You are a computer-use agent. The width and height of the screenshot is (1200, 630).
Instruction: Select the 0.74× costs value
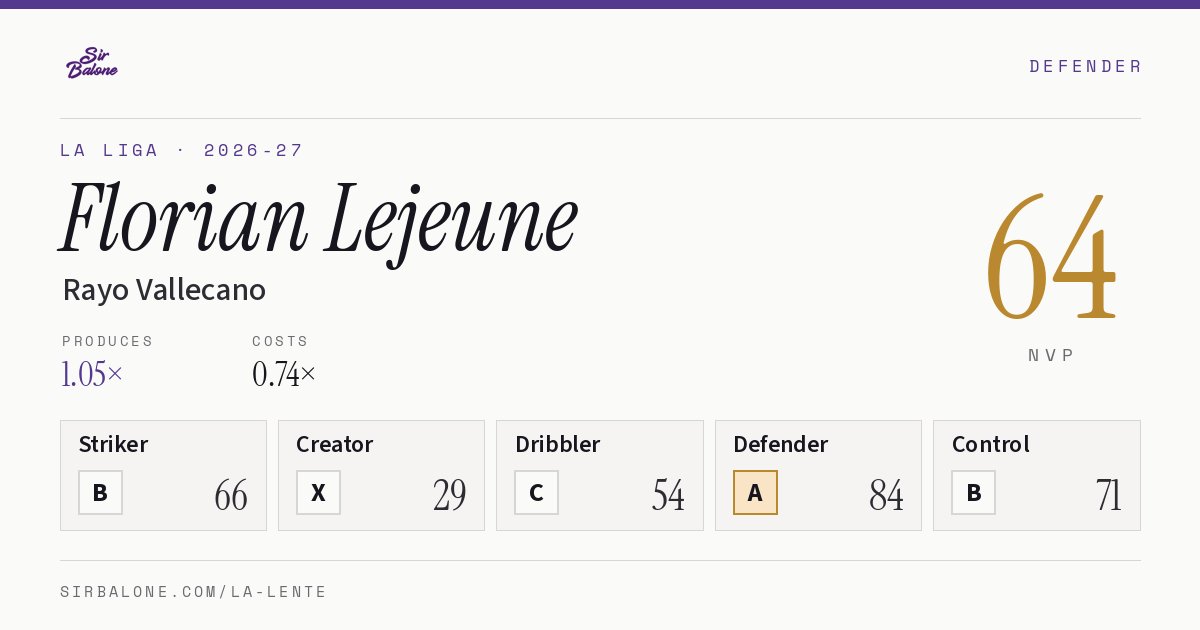point(284,374)
